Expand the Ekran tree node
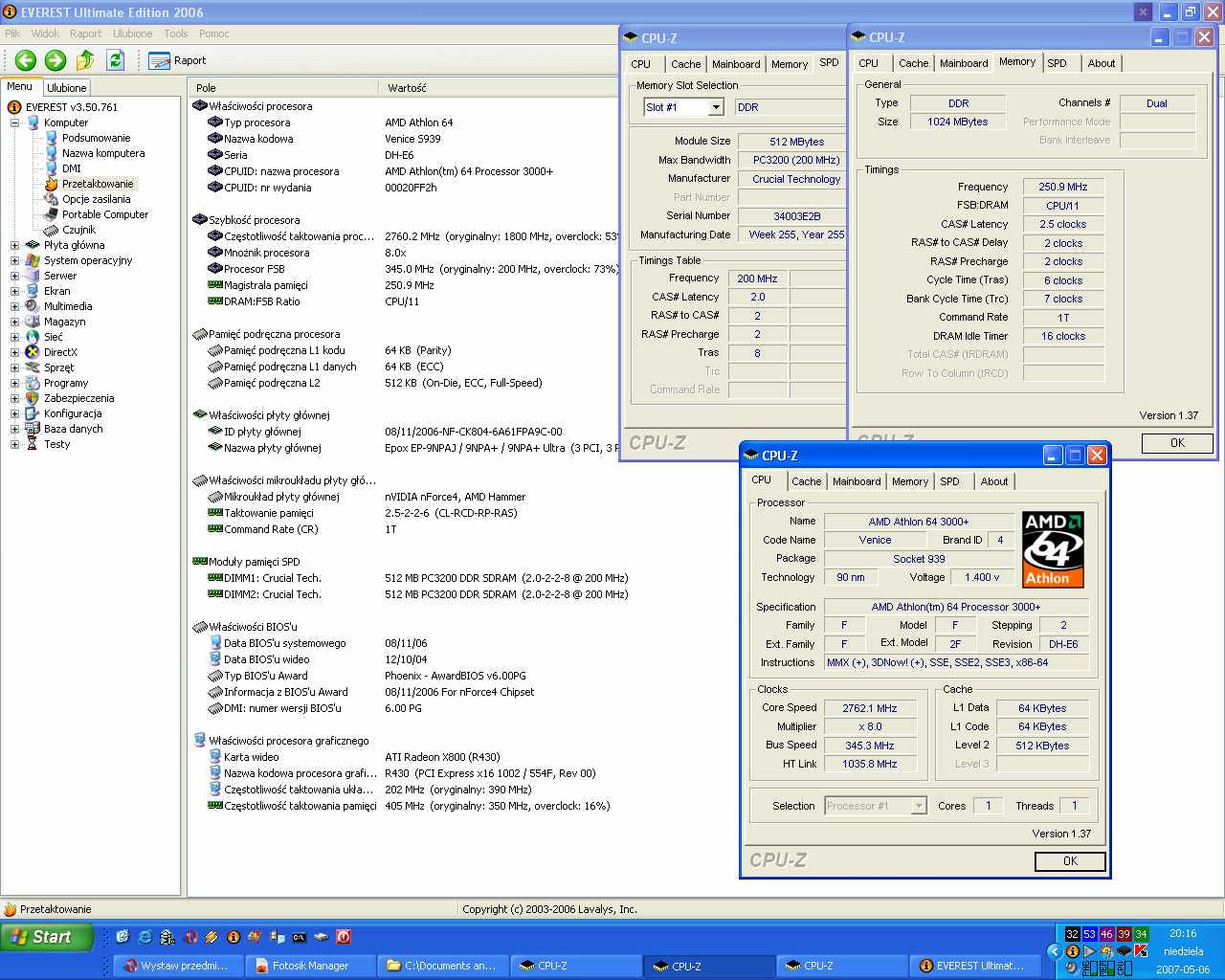 coord(14,291)
